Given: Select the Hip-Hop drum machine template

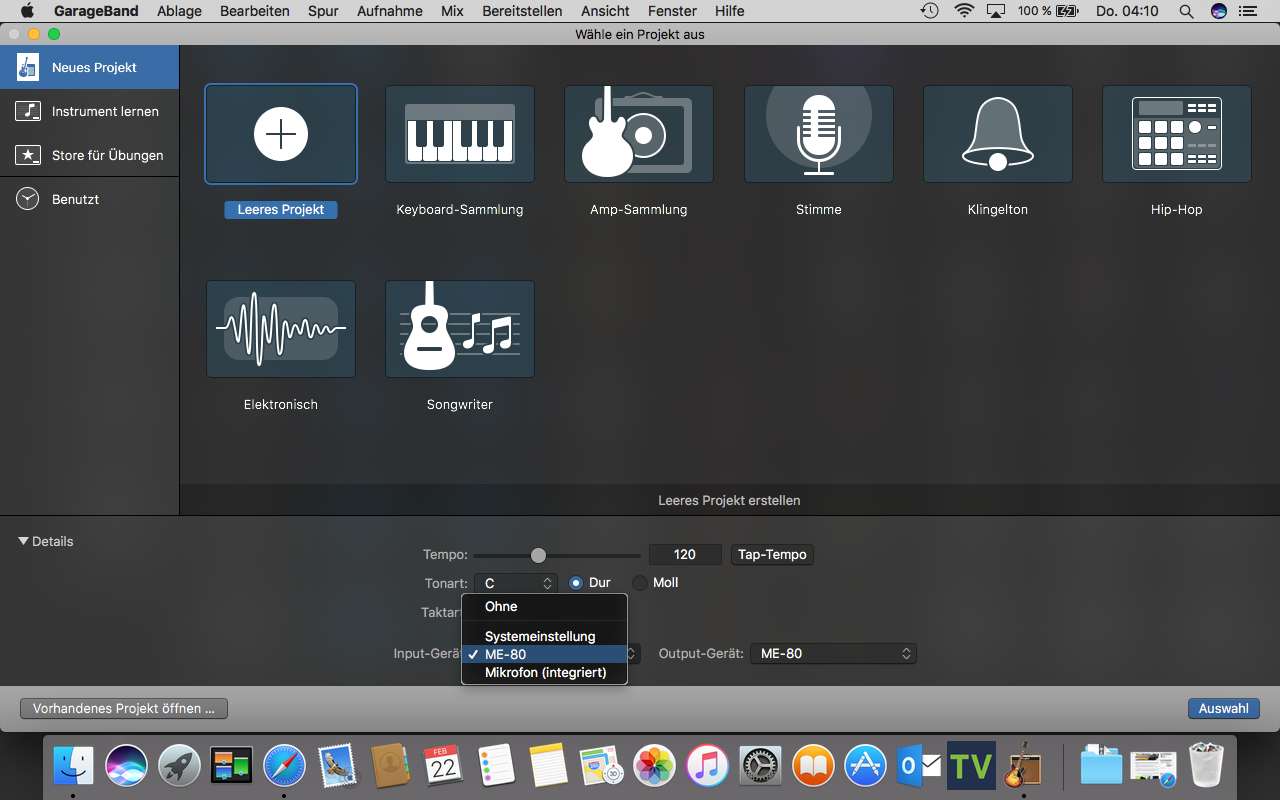Looking at the screenshot, I should [x=1177, y=134].
